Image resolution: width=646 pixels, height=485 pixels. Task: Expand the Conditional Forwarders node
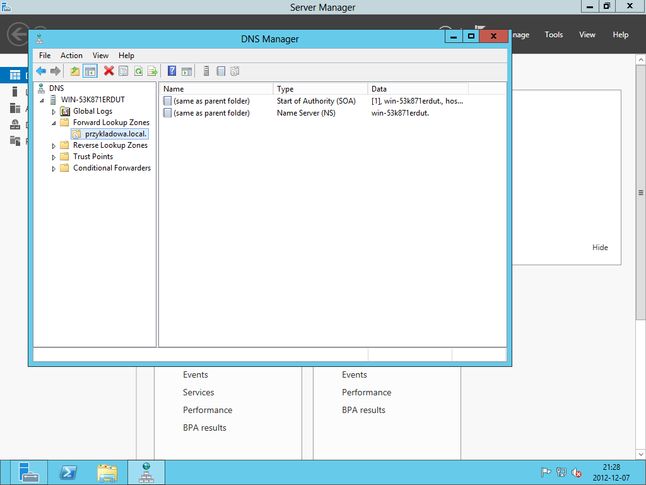[53, 169]
